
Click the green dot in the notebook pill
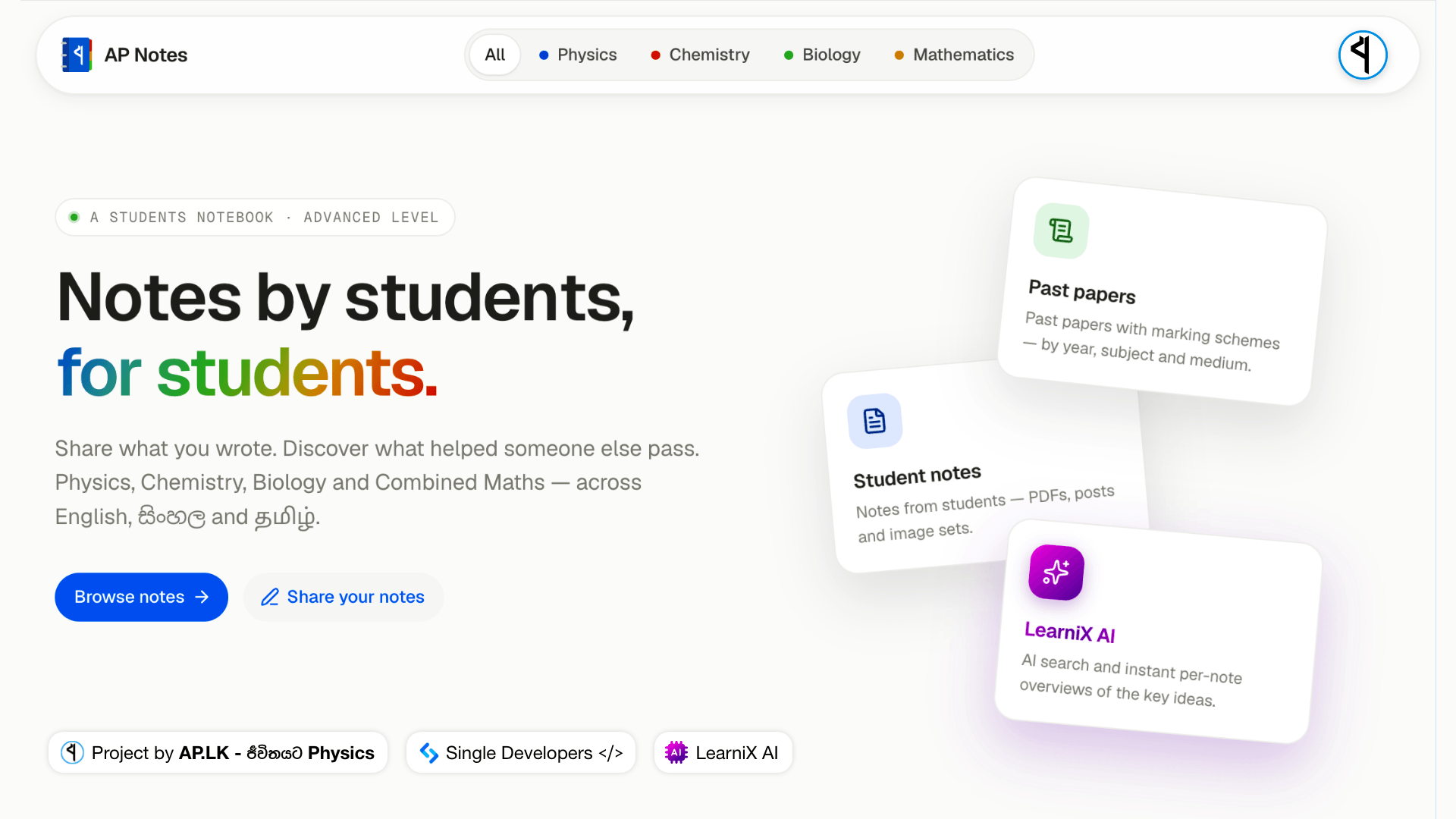(74, 218)
